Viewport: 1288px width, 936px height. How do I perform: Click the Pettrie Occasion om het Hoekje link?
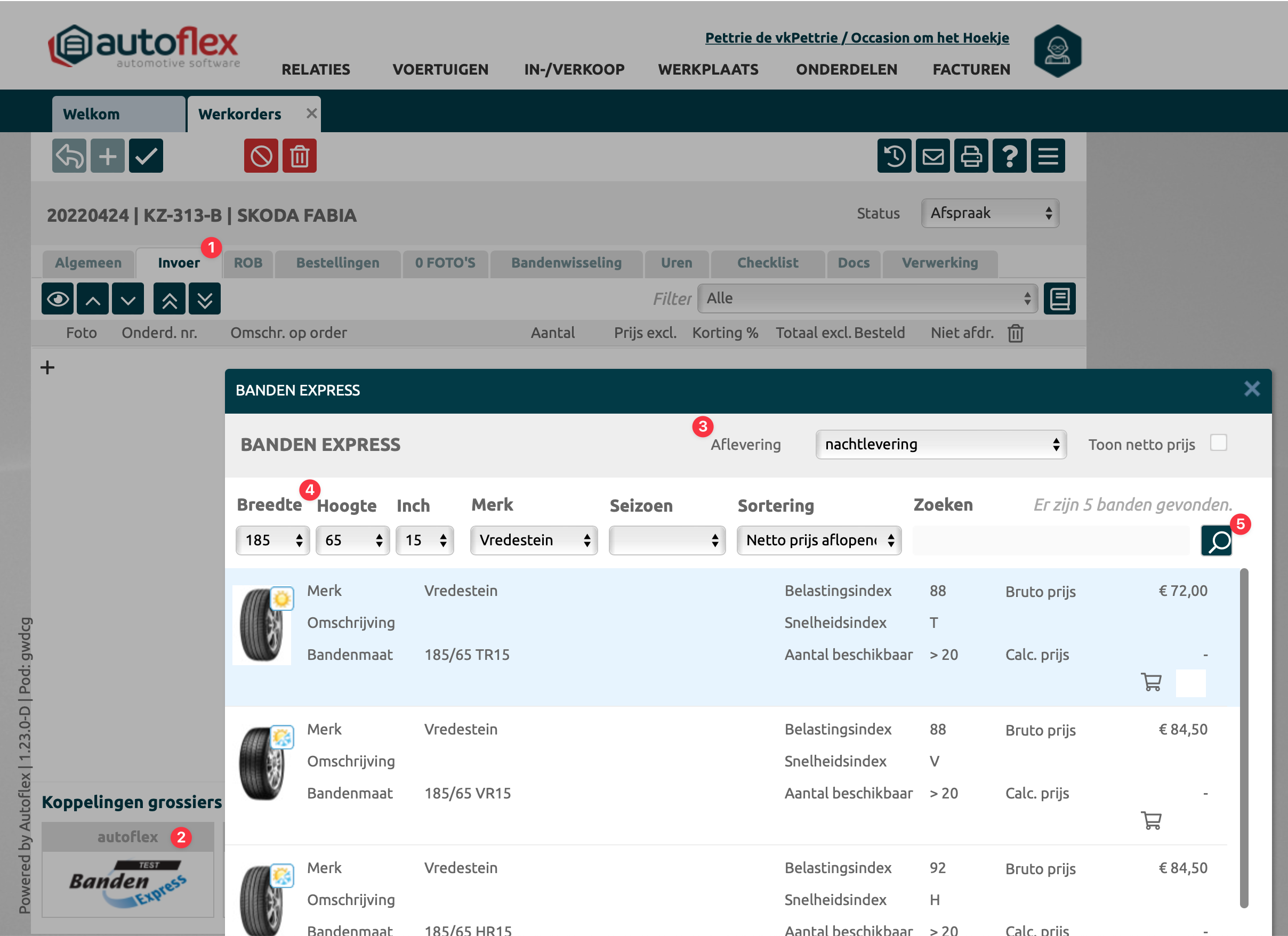pos(856,37)
